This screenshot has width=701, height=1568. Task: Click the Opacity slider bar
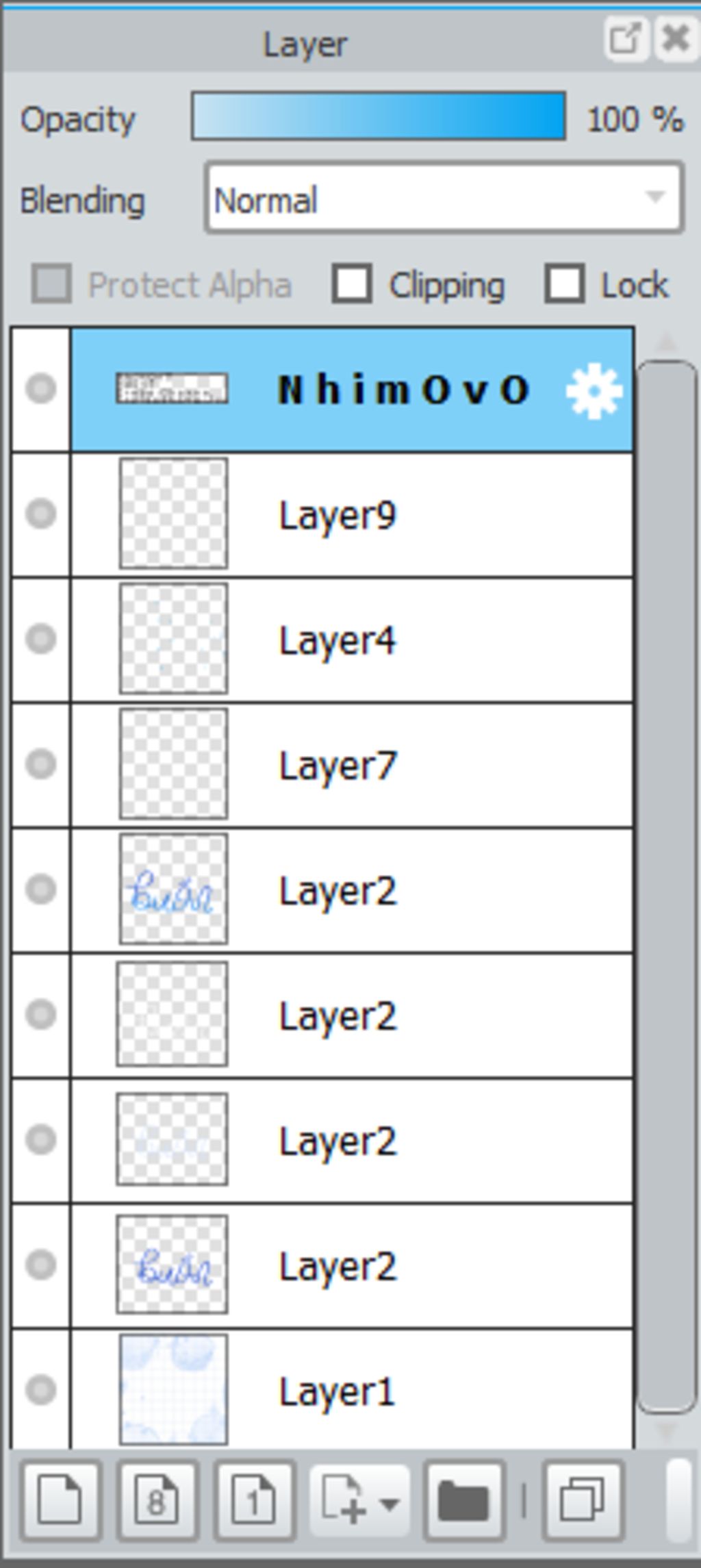tap(378, 116)
